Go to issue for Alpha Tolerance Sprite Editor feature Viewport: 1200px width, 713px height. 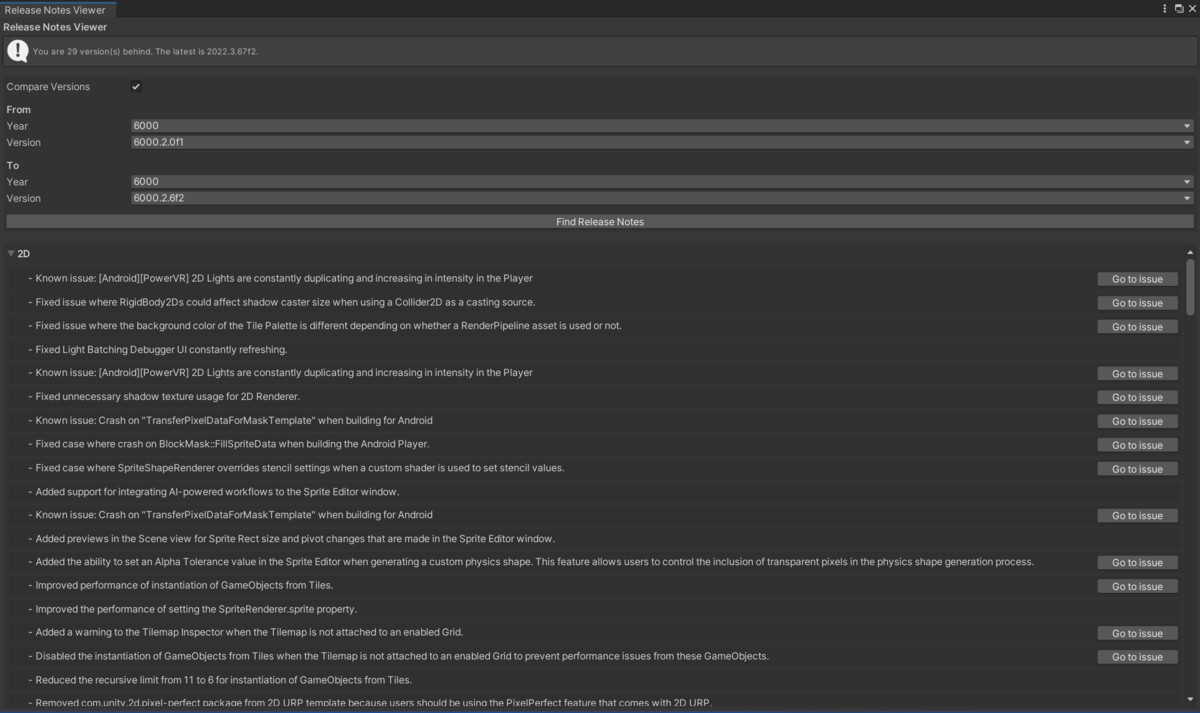click(1137, 562)
